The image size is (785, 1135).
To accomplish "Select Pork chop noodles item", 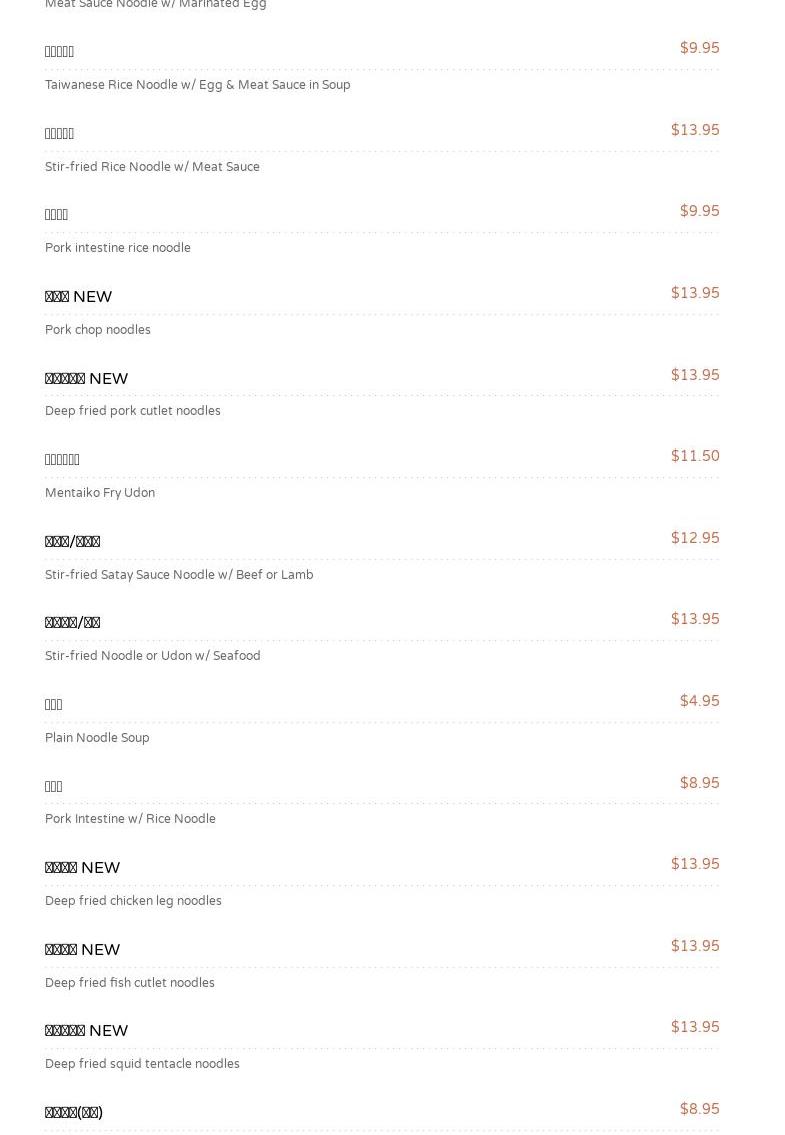I will point(98,330).
